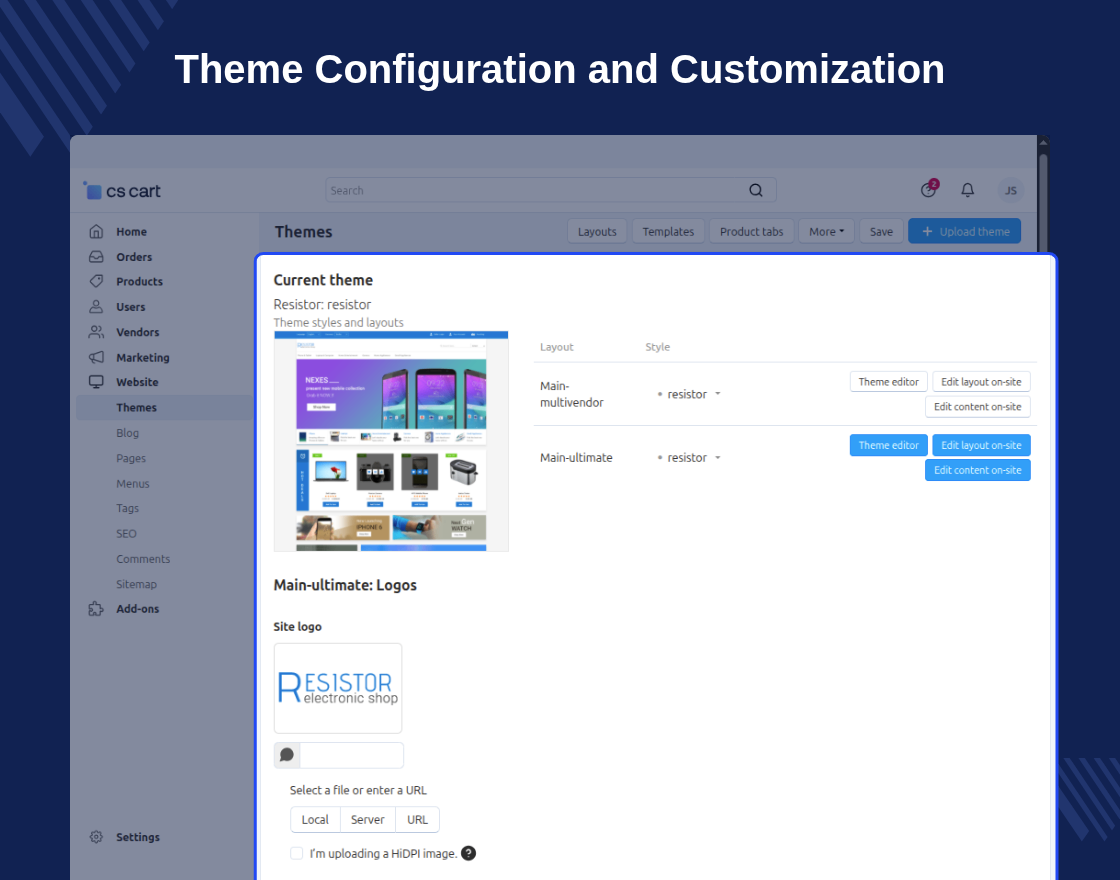Click the Users person icon

(96, 306)
